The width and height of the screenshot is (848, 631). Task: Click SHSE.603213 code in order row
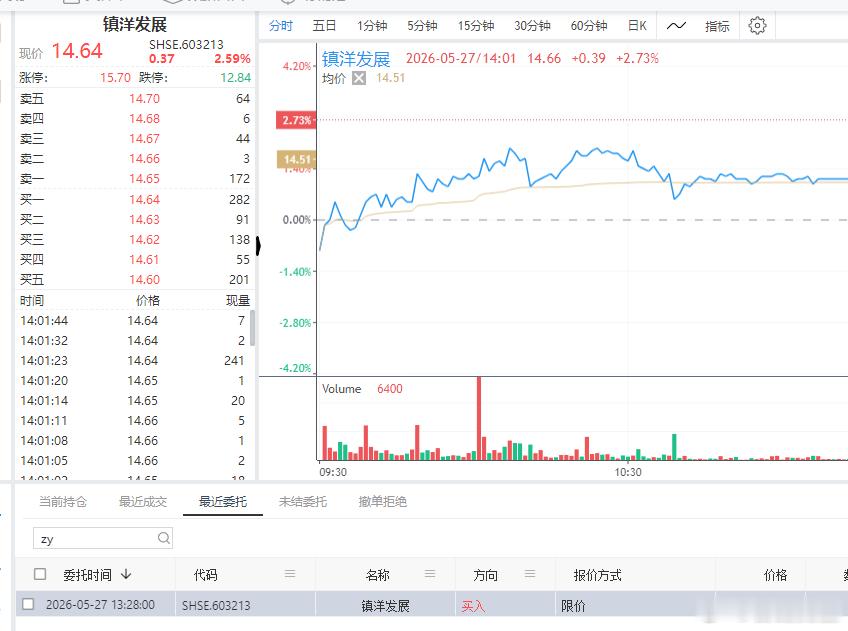point(216,606)
